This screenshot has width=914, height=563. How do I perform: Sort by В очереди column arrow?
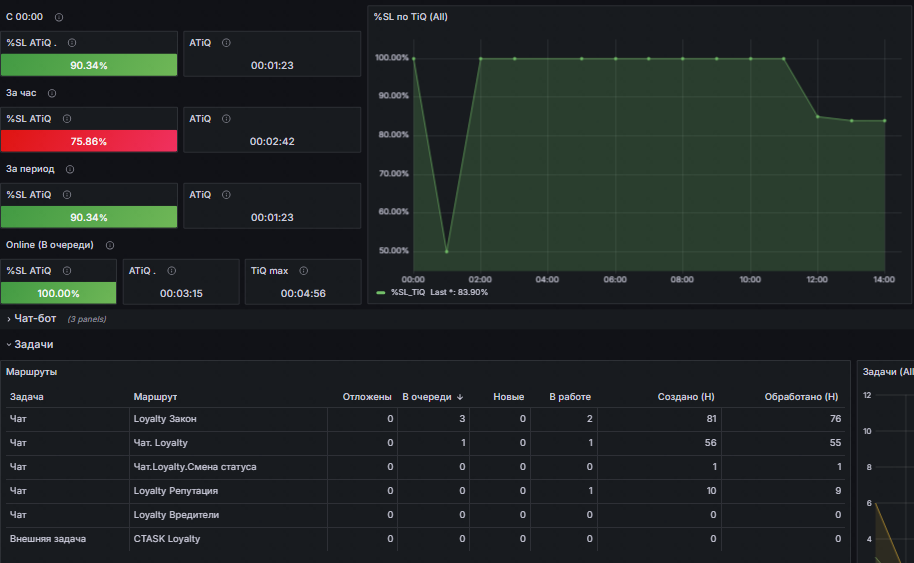click(x=460, y=397)
